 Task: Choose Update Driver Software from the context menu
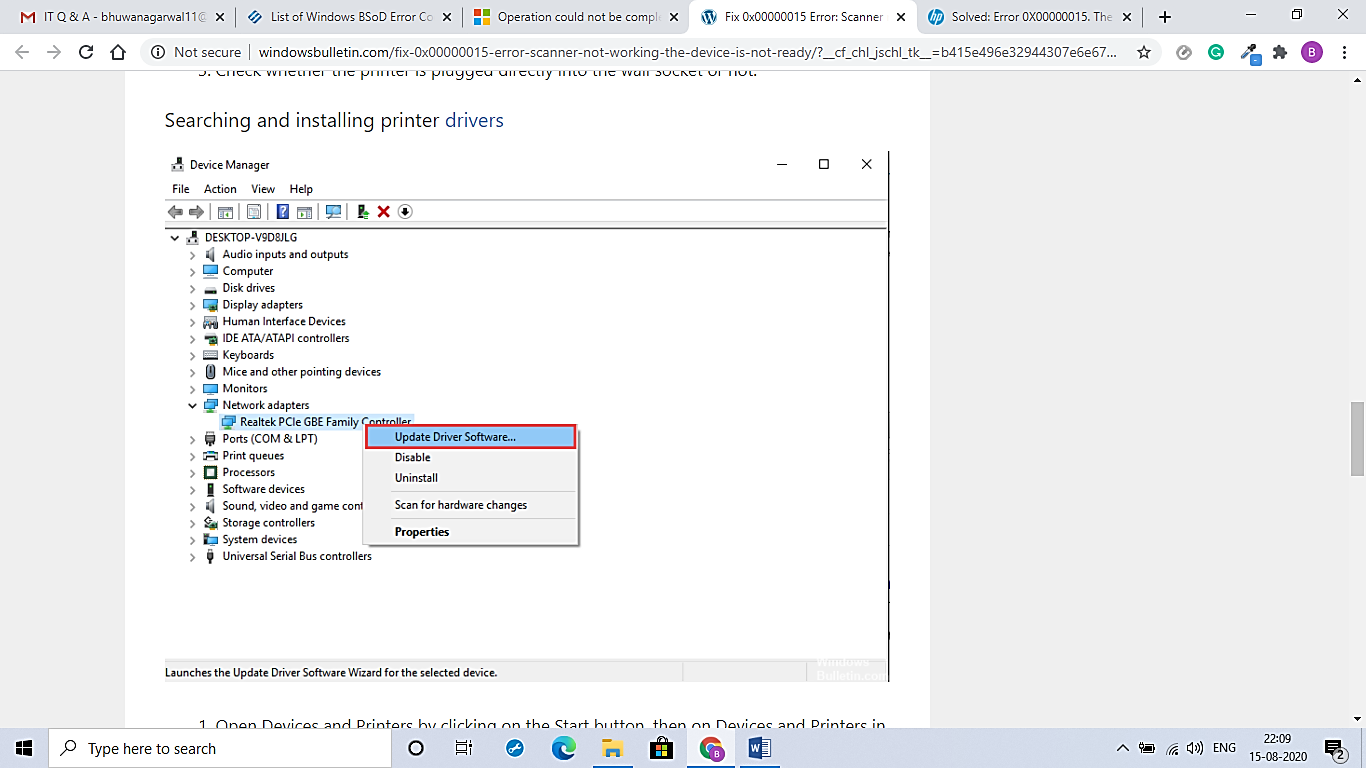(x=455, y=436)
